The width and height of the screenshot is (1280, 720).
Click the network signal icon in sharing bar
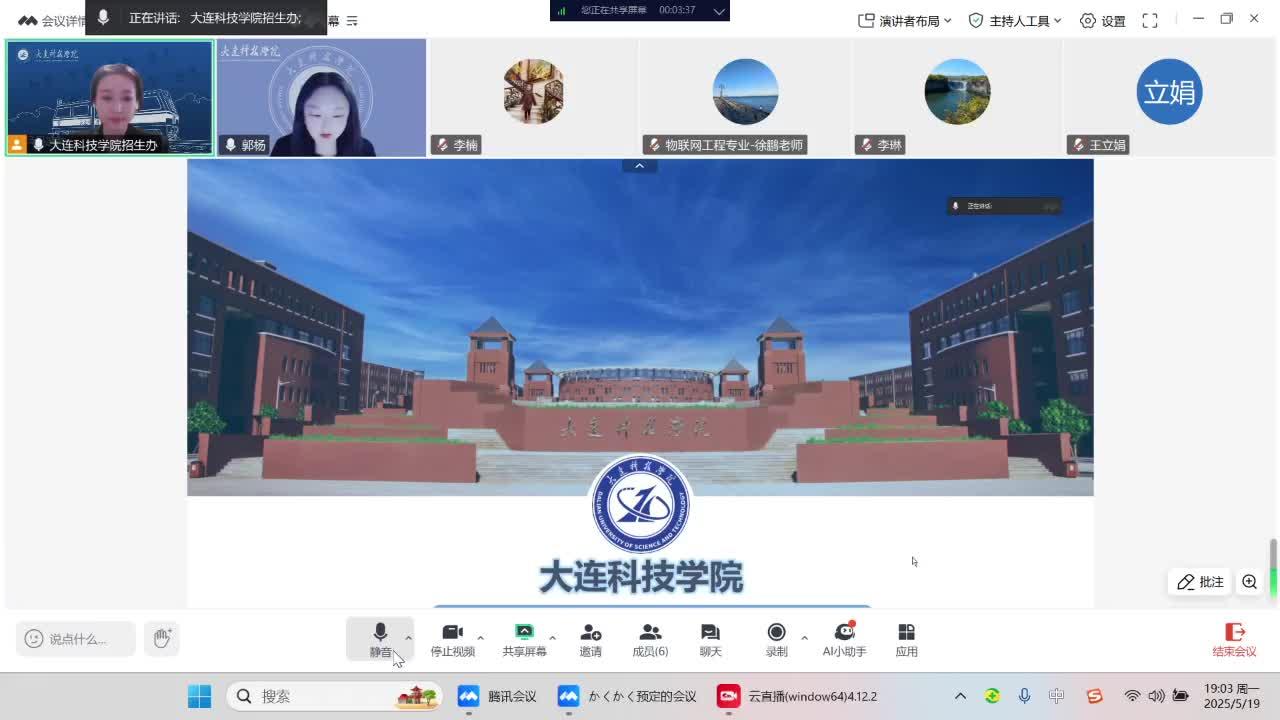(x=561, y=10)
